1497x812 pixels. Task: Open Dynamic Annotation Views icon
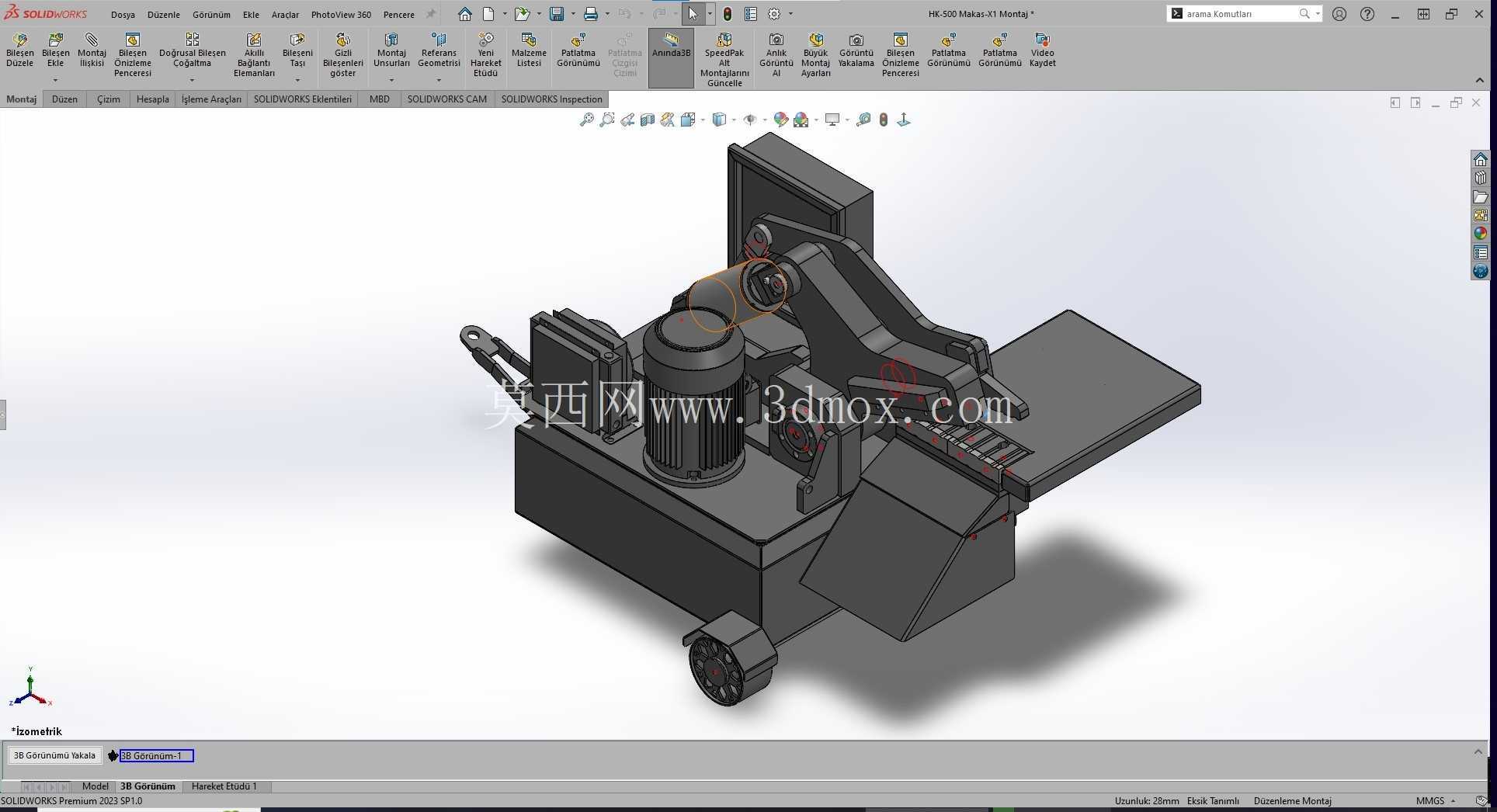668,120
